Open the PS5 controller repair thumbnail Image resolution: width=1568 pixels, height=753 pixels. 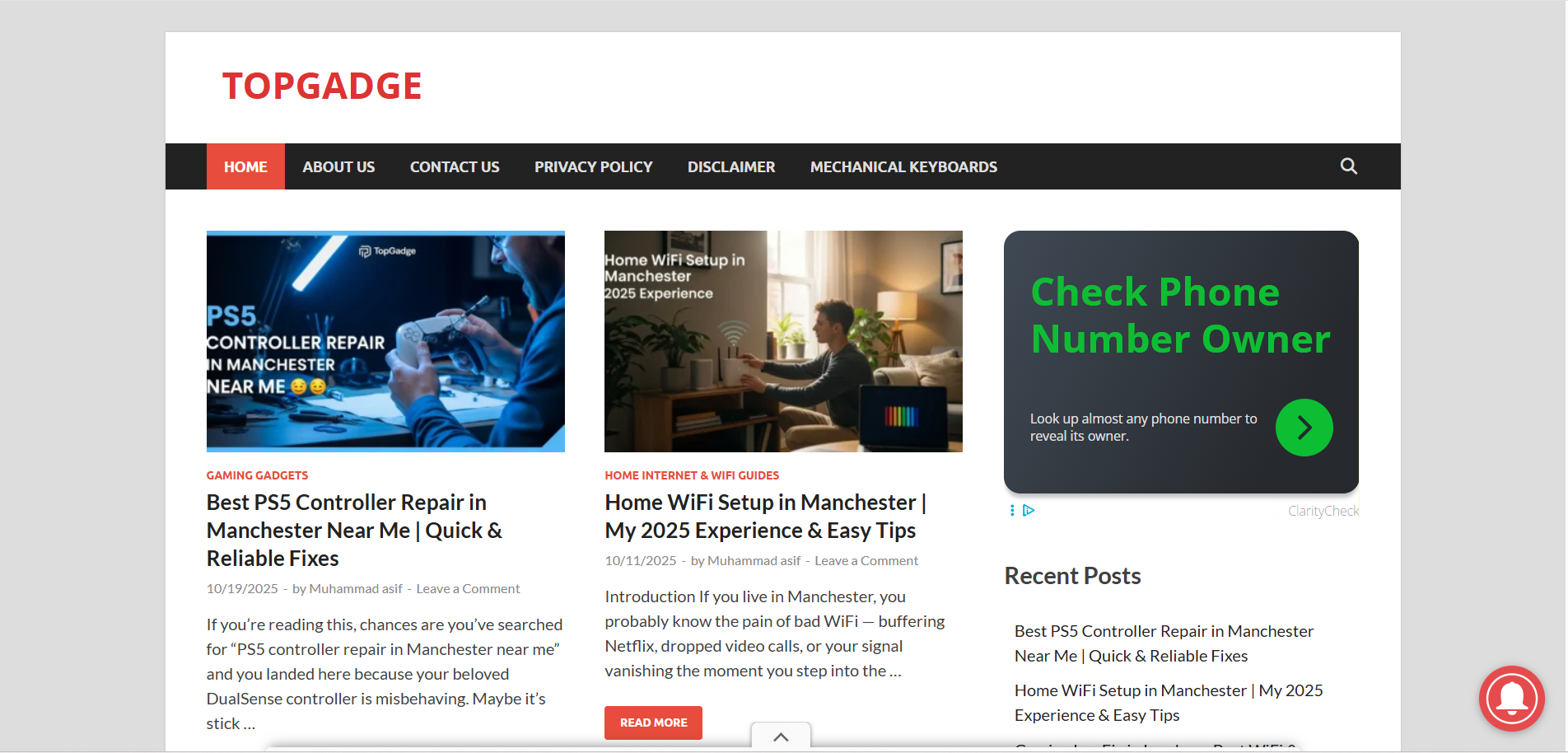[x=385, y=341]
